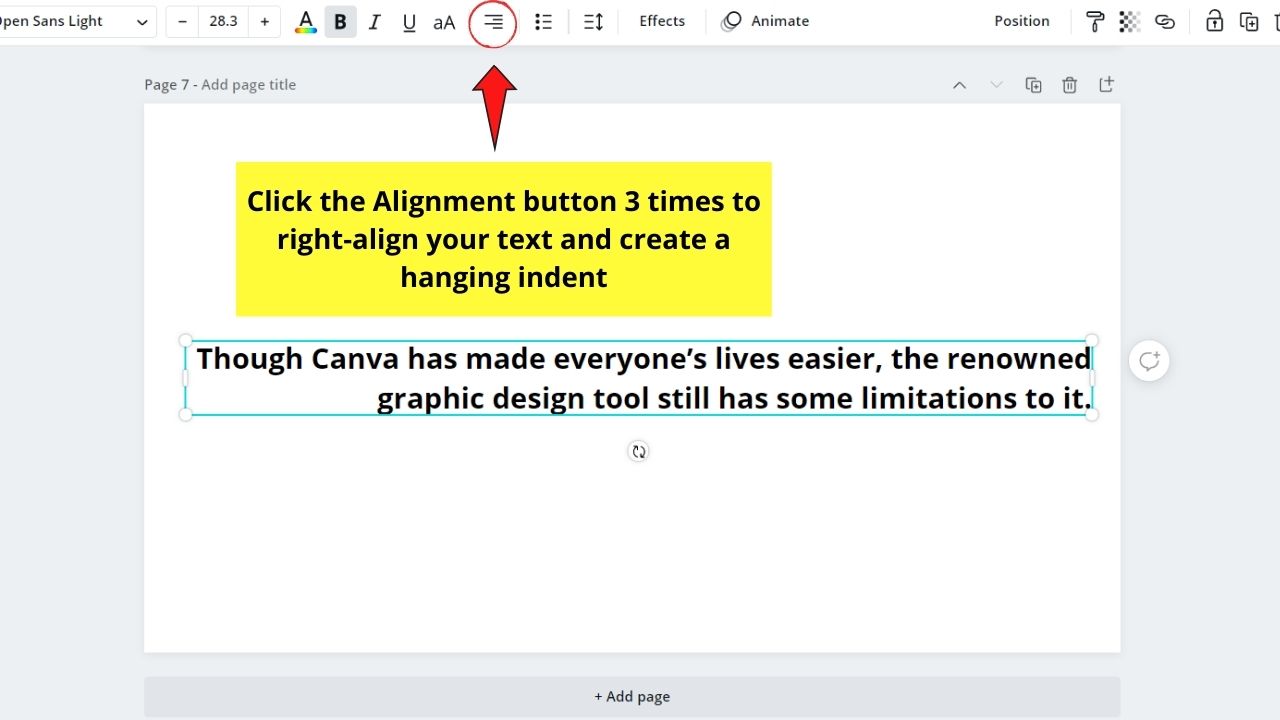Open the transparency checkerboard control
The image size is (1280, 720).
click(x=1130, y=22)
